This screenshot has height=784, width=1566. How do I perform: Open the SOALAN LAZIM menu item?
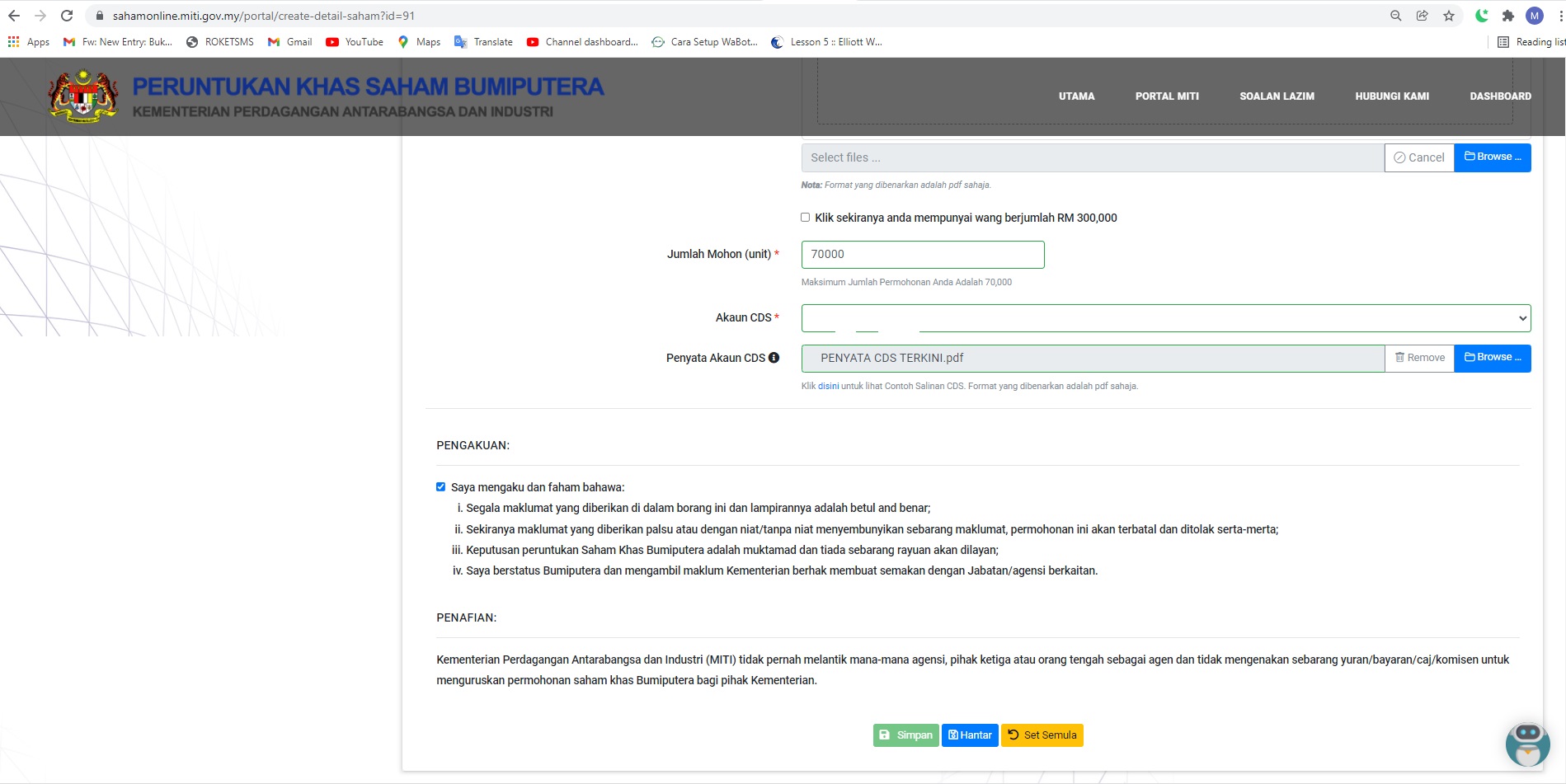point(1277,96)
